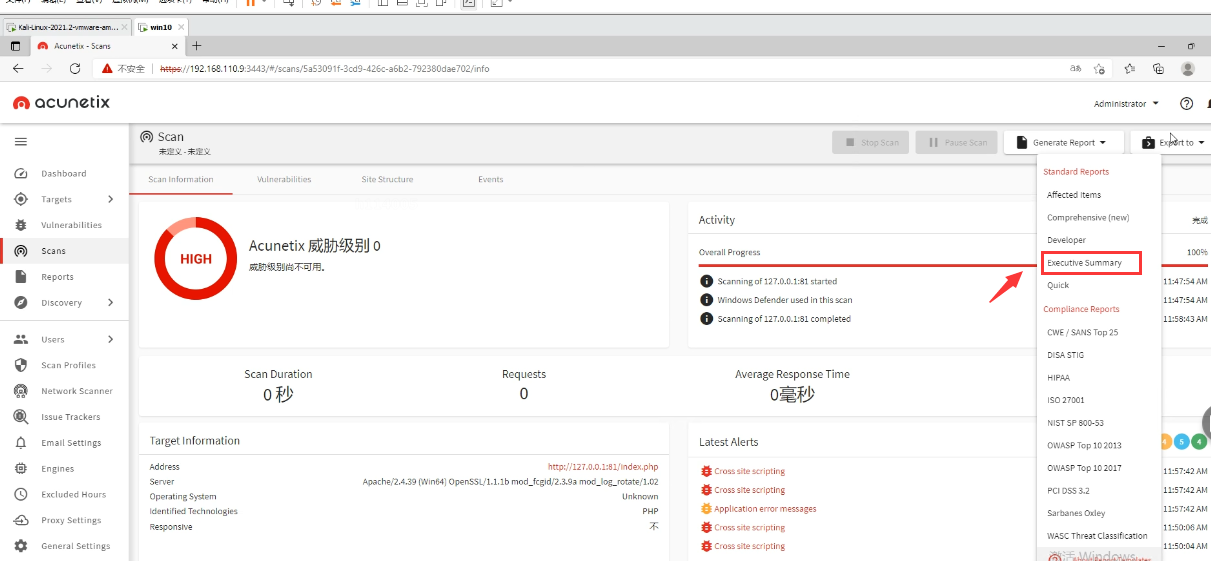Open Issue Trackers in the sidebar
Image resolution: width=1211 pixels, height=561 pixels.
pyautogui.click(x=70, y=417)
